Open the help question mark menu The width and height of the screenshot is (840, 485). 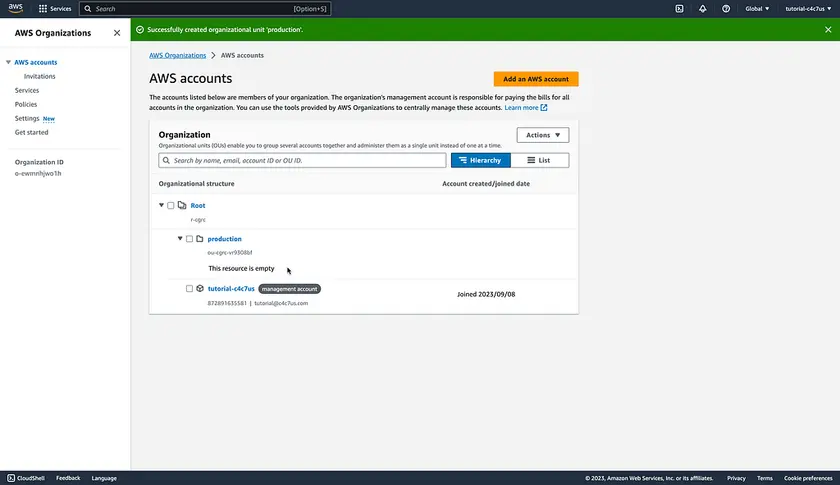[726, 9]
